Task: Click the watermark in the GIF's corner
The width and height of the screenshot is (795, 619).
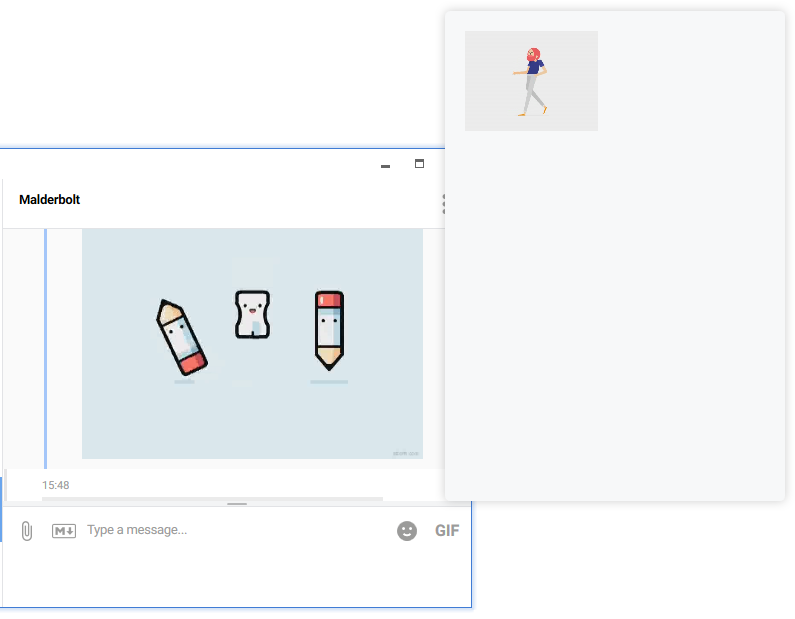Action: pyautogui.click(x=405, y=453)
